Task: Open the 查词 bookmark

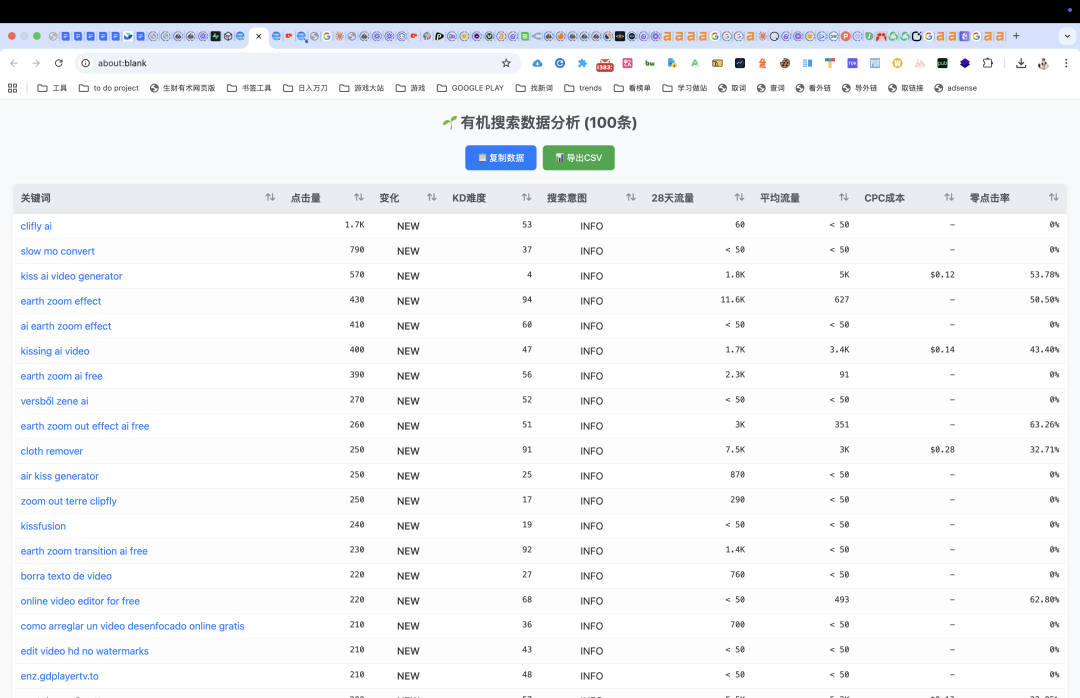Action: tap(771, 88)
